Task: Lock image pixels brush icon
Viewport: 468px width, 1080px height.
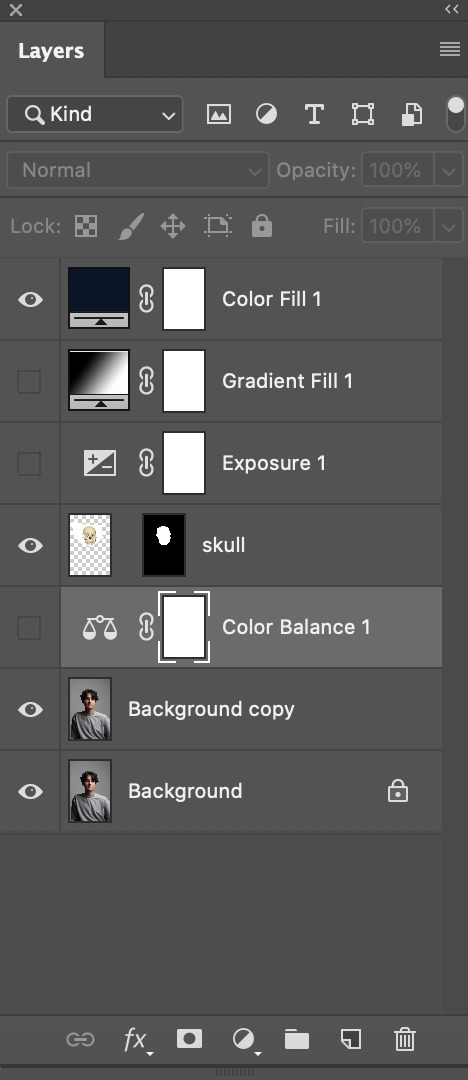Action: pos(131,226)
